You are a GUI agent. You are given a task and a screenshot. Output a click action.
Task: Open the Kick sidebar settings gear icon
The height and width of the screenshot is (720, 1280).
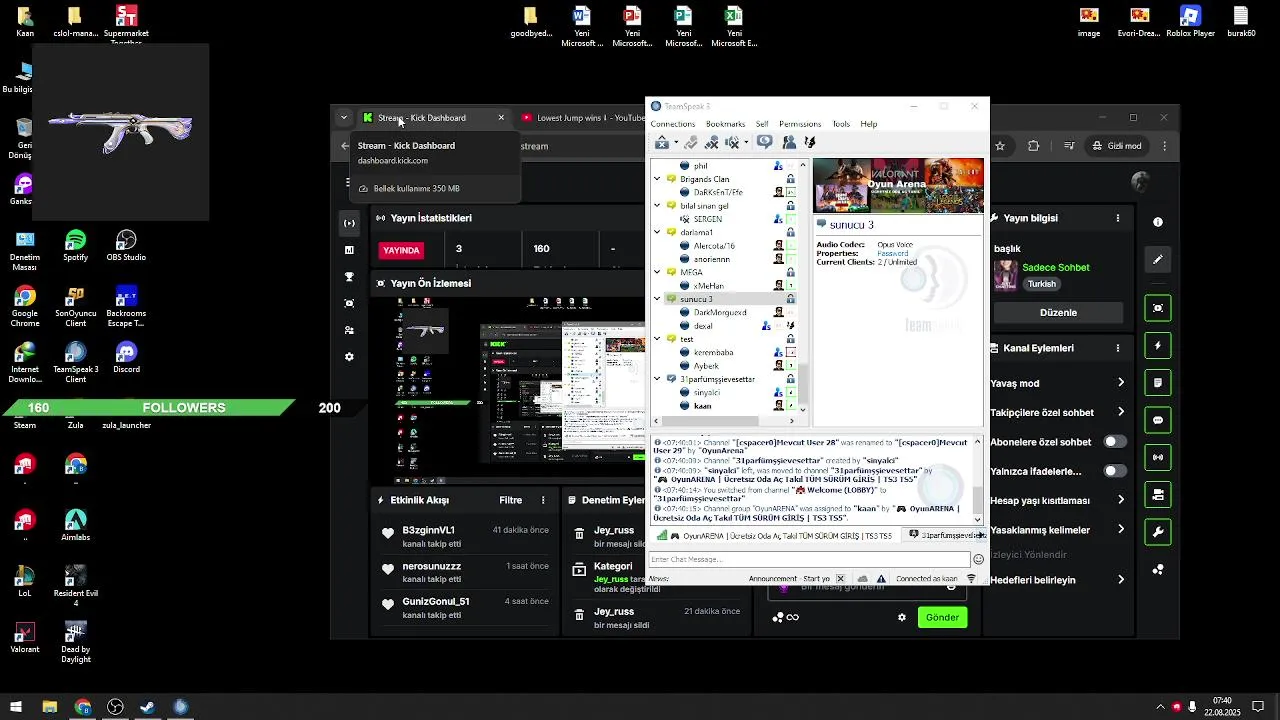point(349,357)
